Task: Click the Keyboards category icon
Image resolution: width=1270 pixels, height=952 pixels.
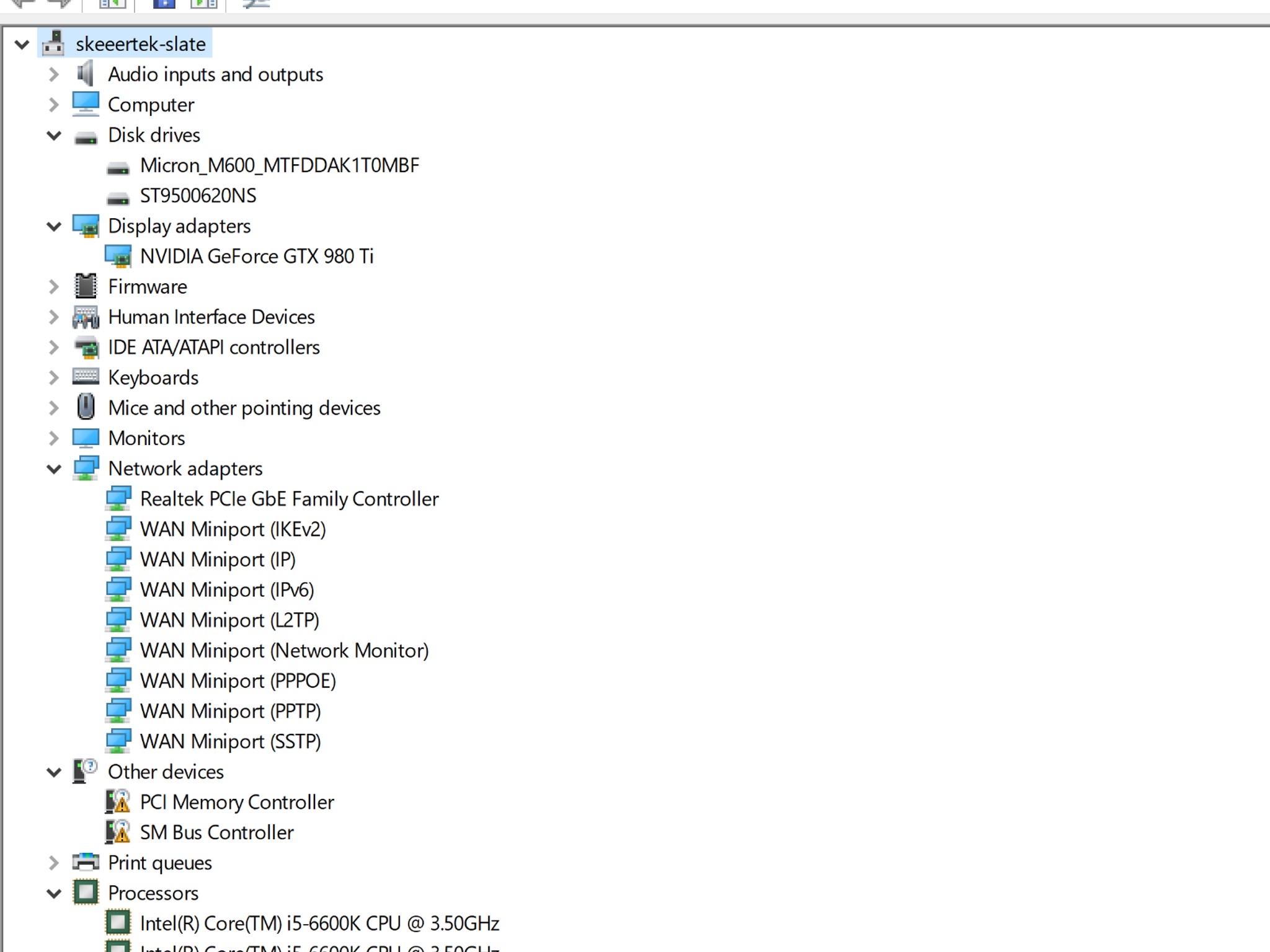Action: click(x=86, y=376)
